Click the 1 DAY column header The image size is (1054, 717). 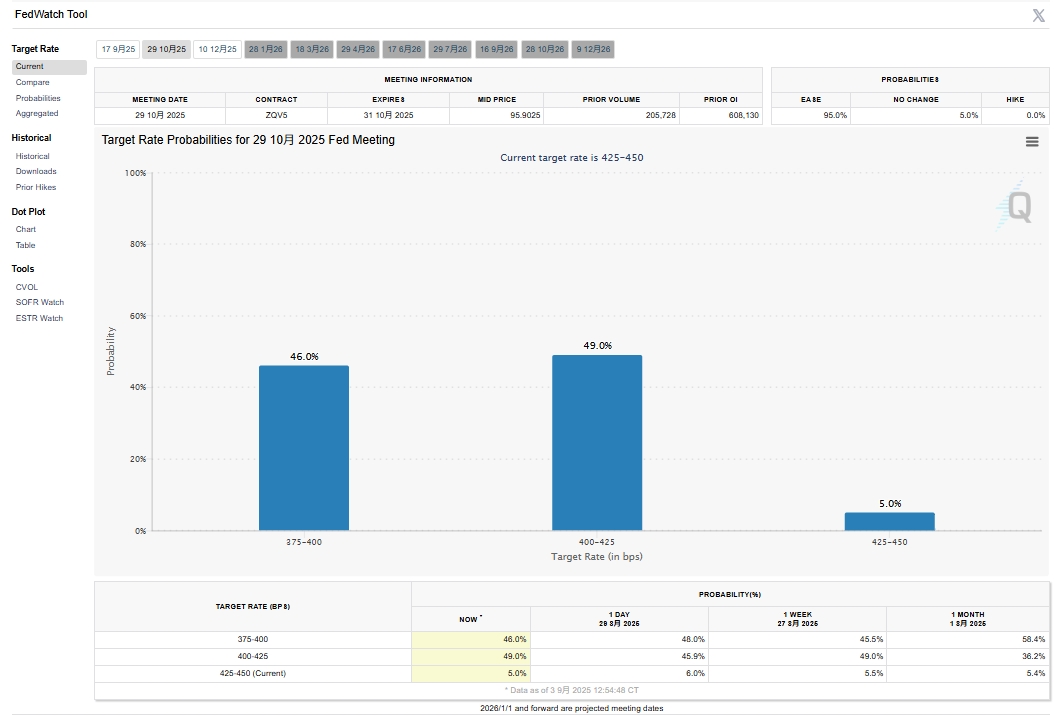coord(619,619)
